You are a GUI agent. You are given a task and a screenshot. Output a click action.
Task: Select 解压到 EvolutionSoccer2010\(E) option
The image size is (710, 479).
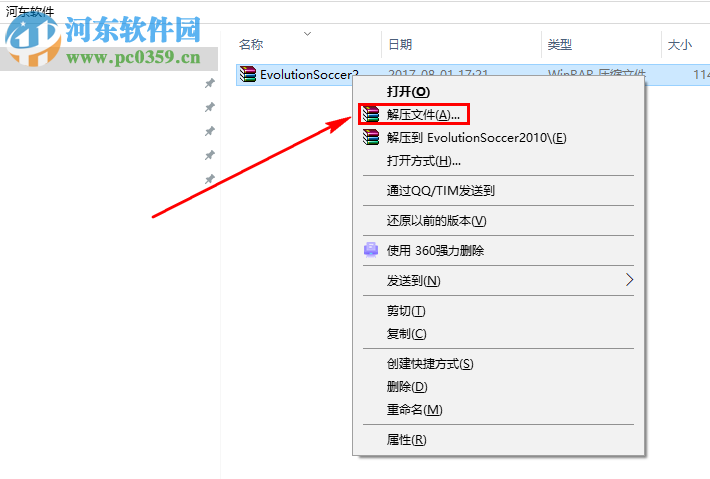click(498, 138)
